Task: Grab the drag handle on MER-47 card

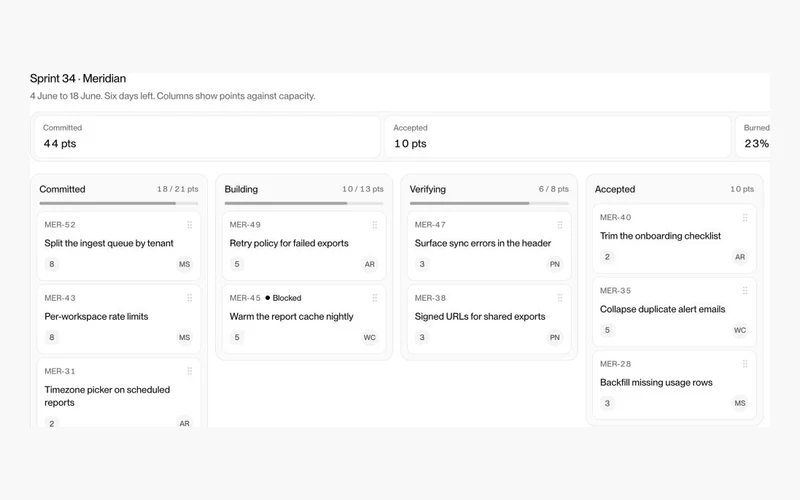Action: [560, 224]
